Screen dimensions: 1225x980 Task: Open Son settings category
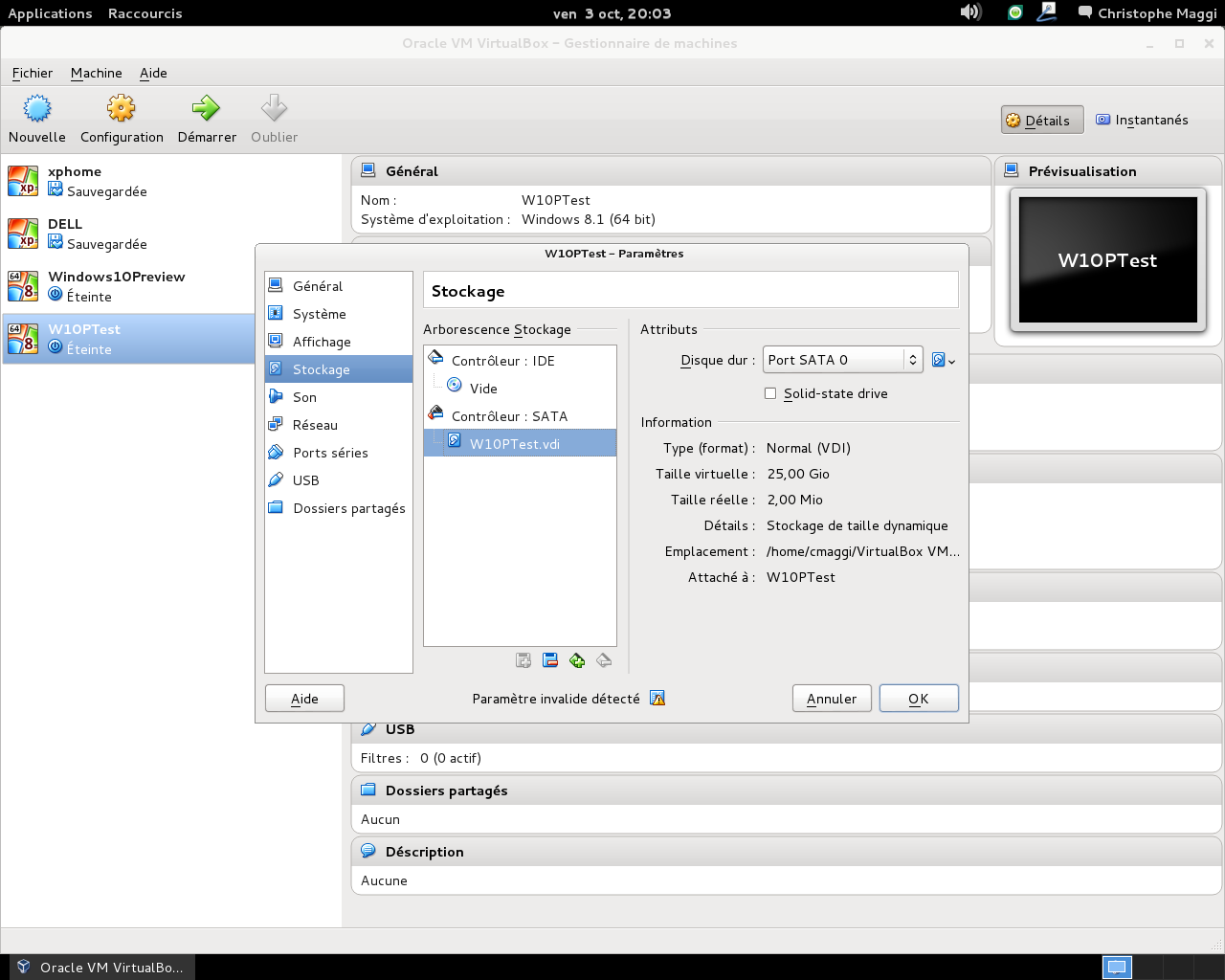pos(339,397)
